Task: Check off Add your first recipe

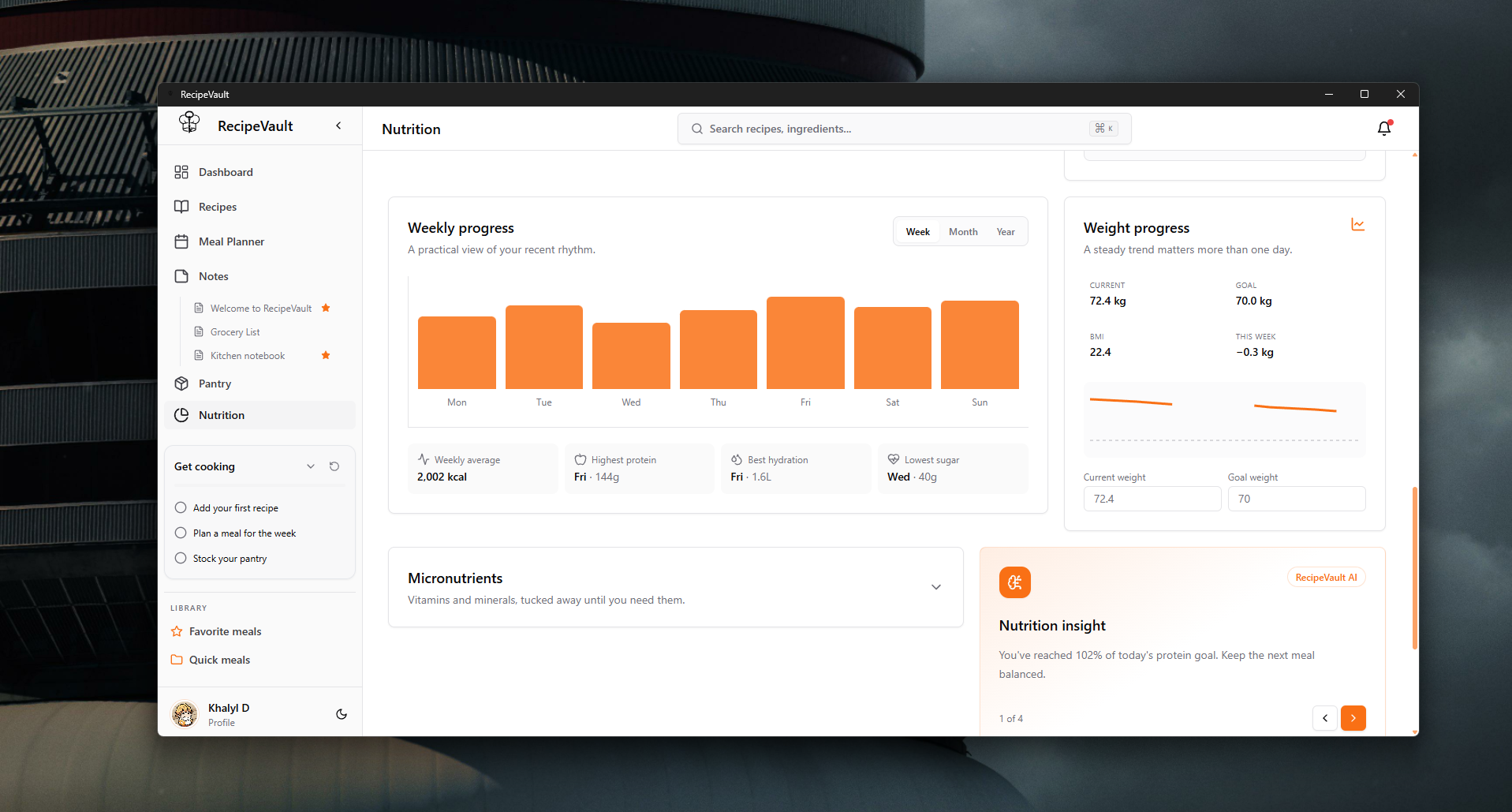Action: pyautogui.click(x=181, y=507)
